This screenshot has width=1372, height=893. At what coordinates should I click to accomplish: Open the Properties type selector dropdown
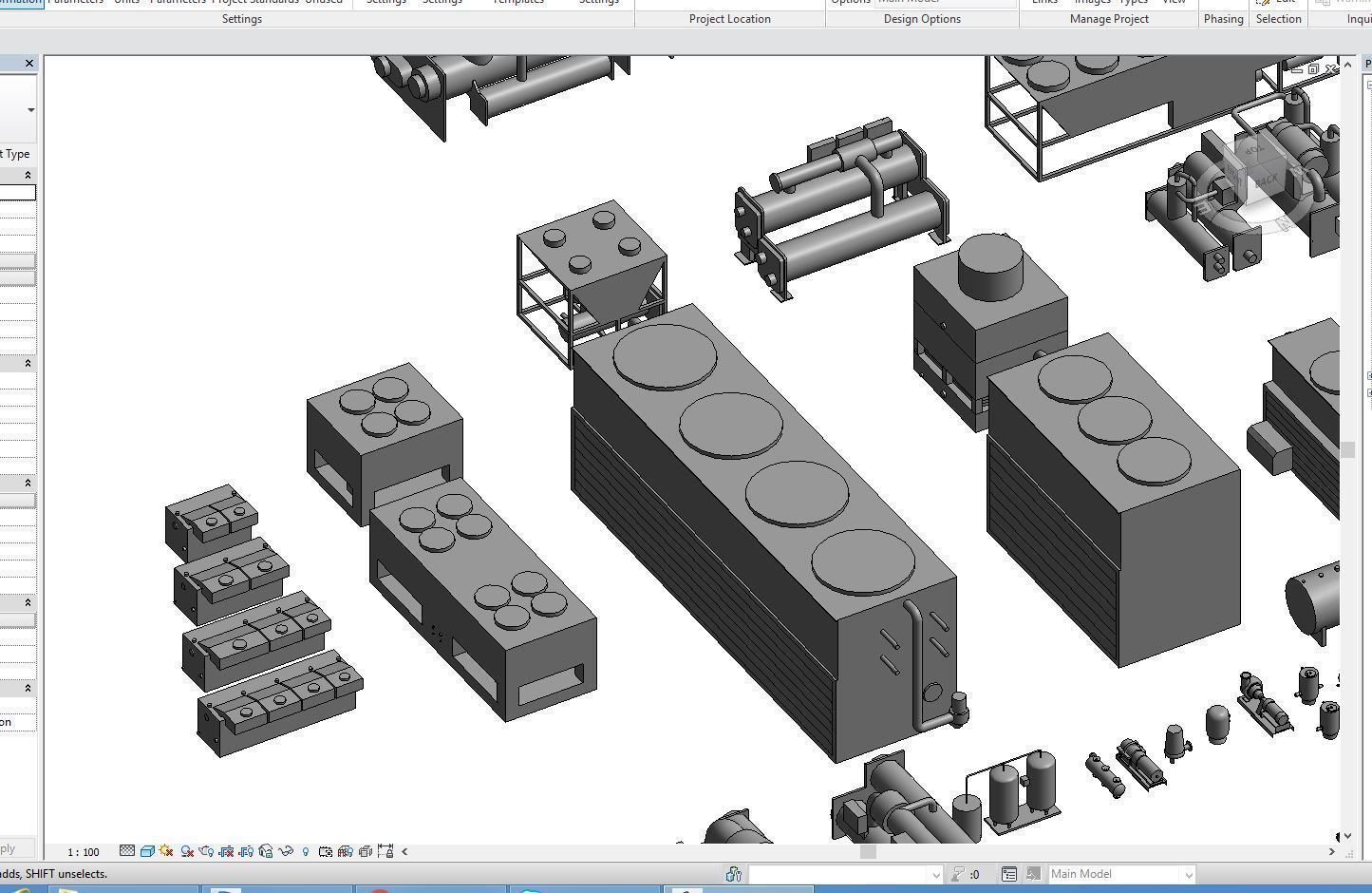[x=30, y=109]
